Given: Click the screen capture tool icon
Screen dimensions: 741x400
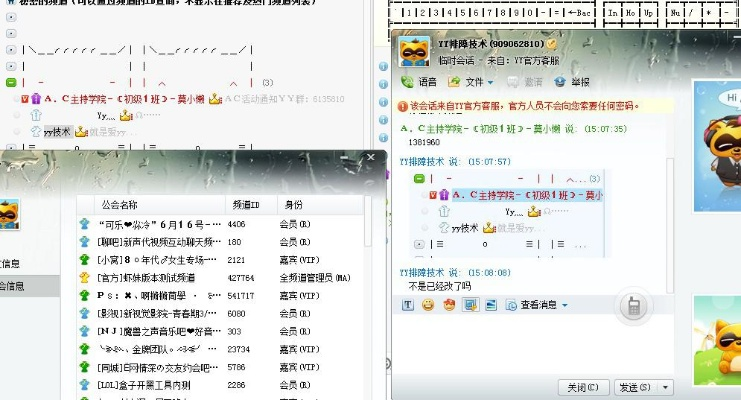Looking at the screenshot, I should coord(470,305).
